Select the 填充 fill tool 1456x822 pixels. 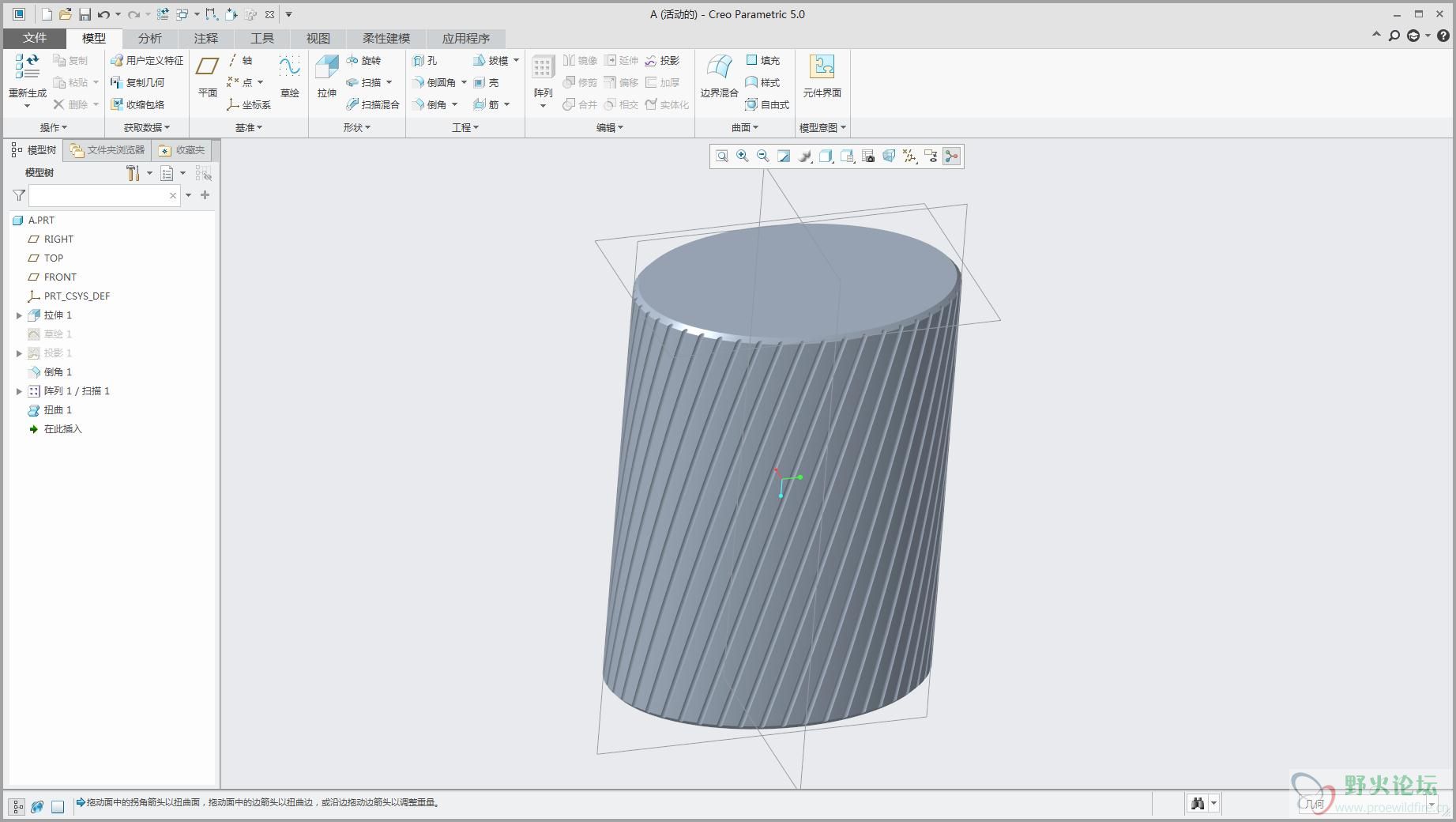763,60
